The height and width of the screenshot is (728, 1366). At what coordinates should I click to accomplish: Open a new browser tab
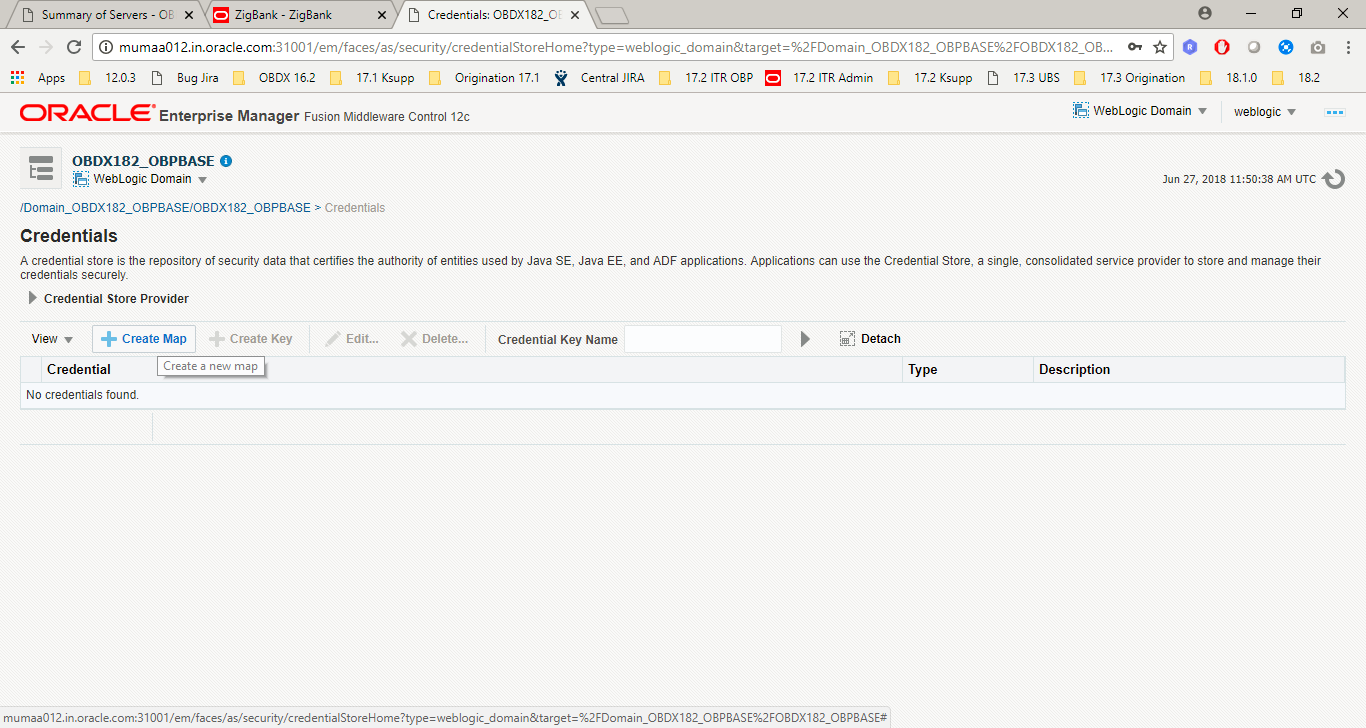click(611, 15)
